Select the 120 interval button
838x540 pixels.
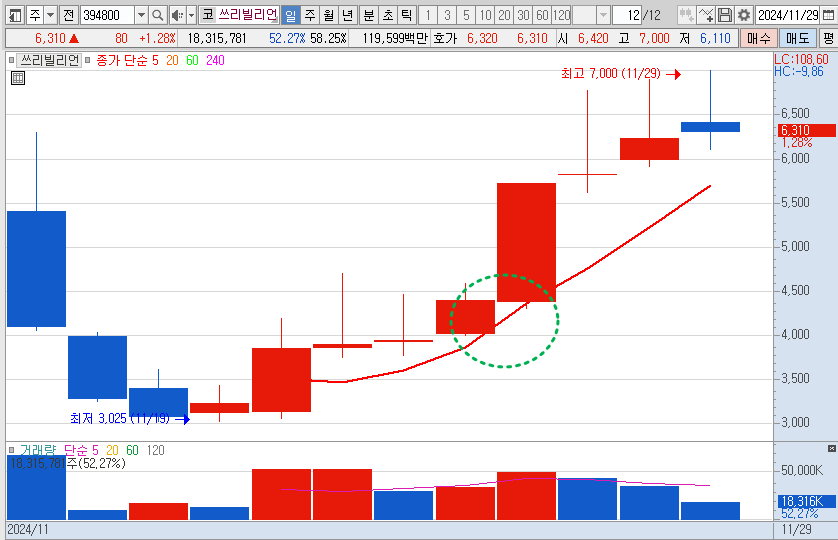click(x=561, y=15)
